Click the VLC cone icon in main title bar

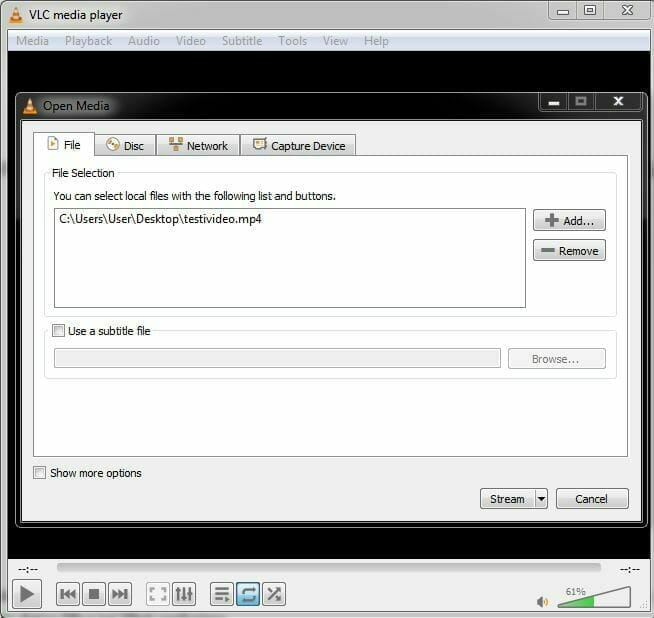pos(16,15)
